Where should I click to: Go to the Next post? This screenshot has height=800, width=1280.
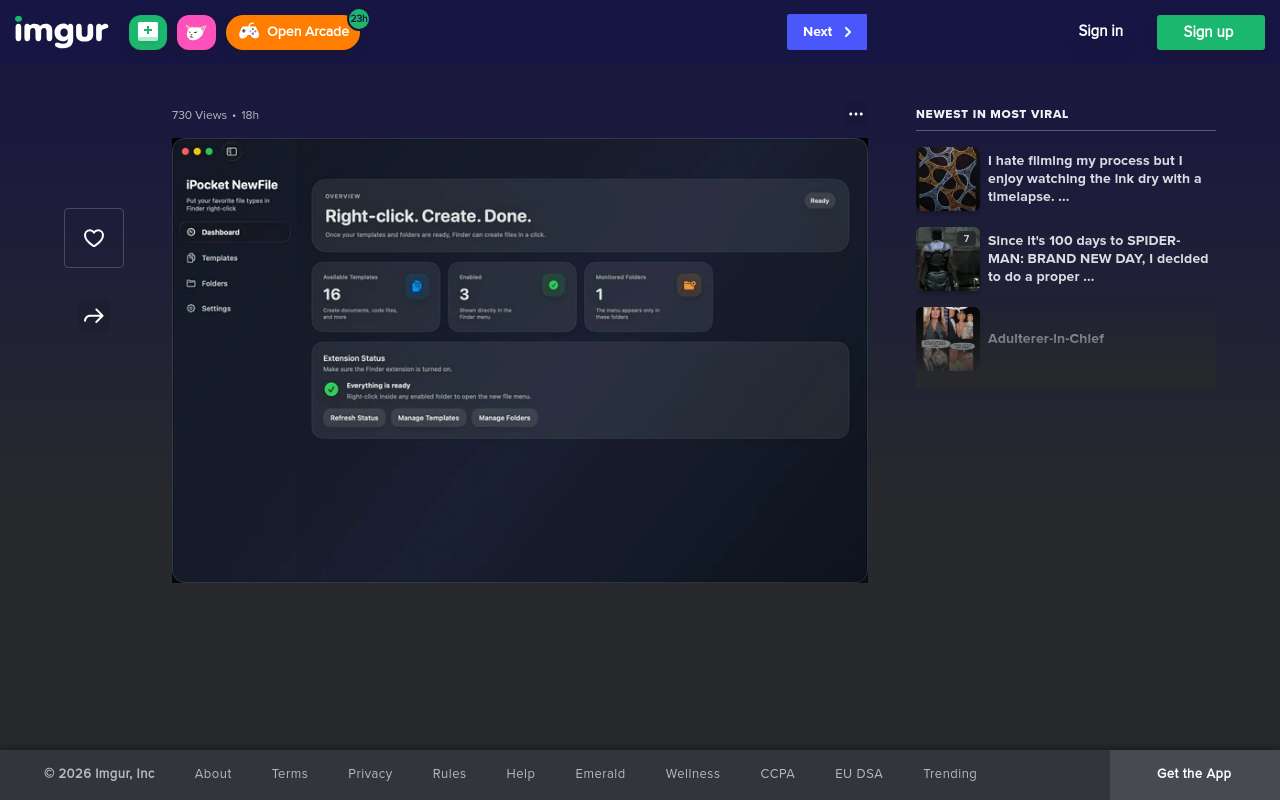(x=826, y=32)
